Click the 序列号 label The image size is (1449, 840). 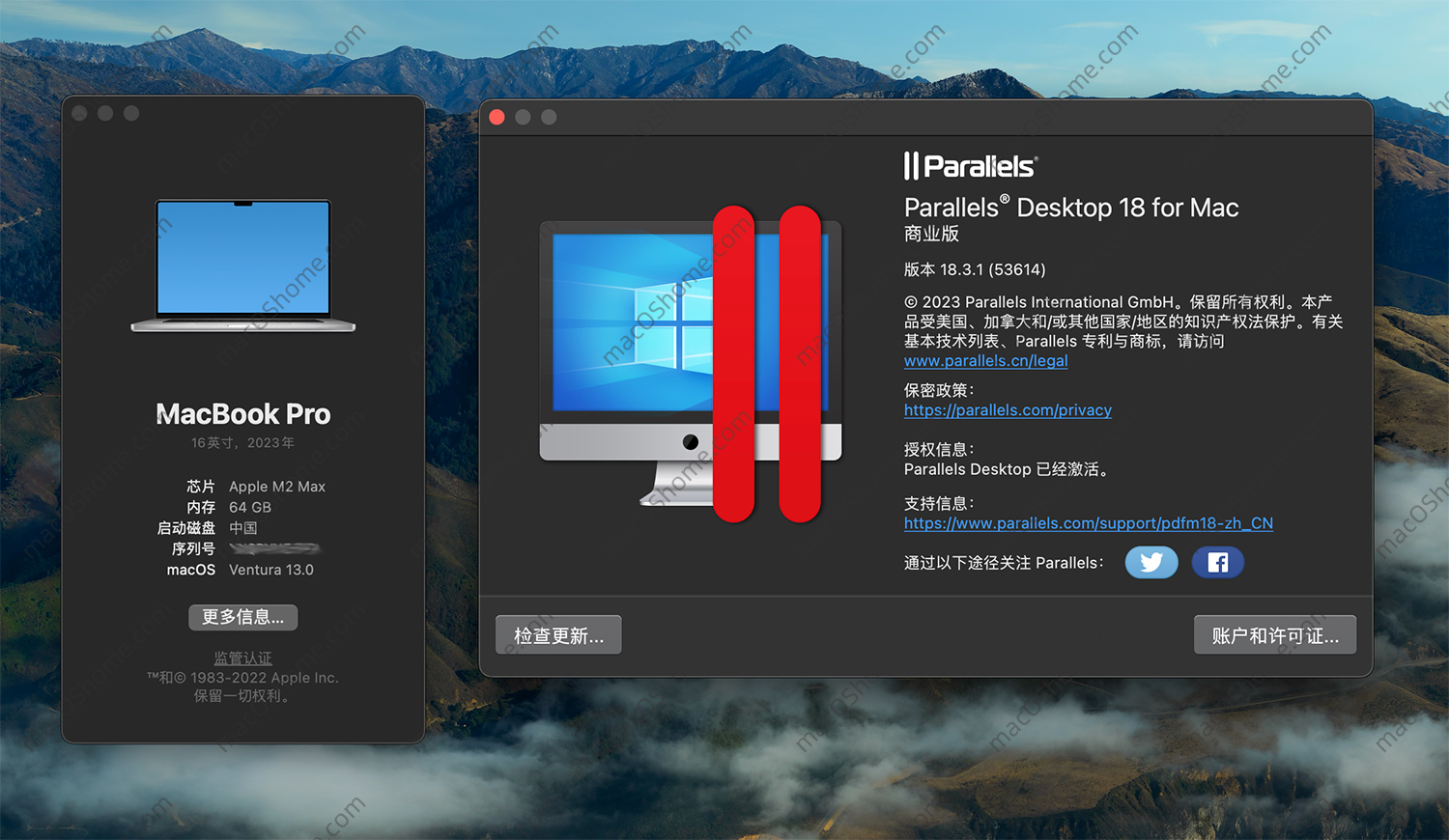pos(193,548)
